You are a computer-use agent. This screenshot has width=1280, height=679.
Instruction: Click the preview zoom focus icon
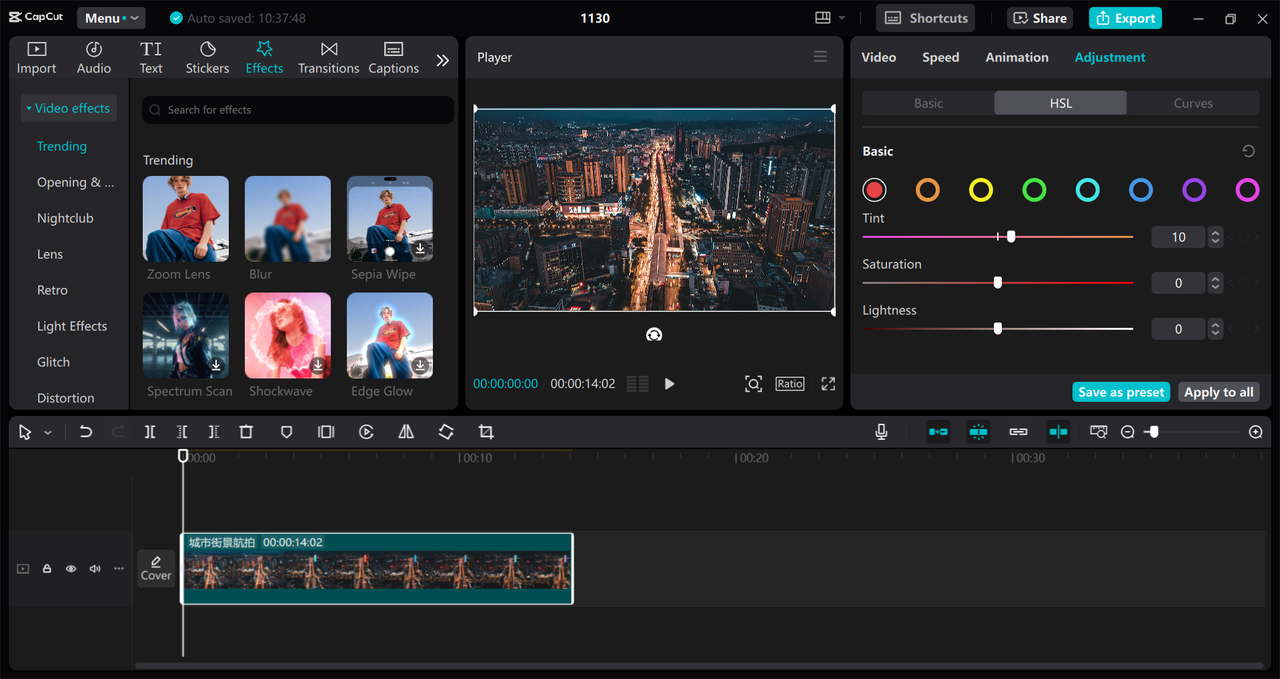click(753, 384)
